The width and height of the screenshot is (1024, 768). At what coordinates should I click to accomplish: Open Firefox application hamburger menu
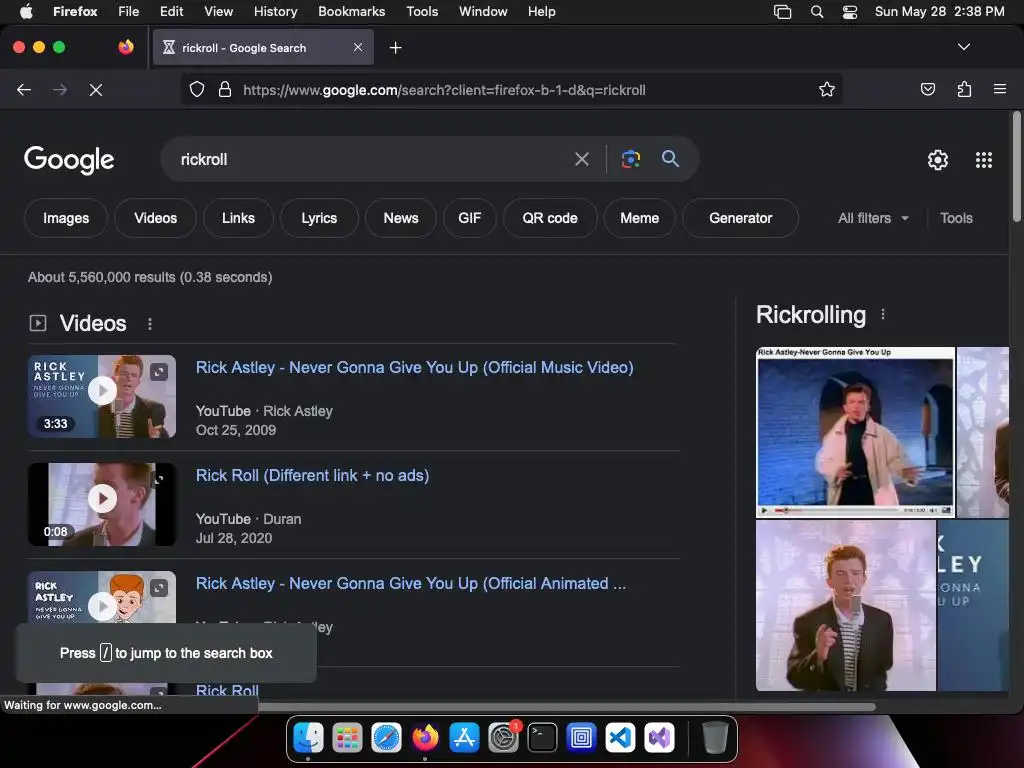[x=1000, y=89]
